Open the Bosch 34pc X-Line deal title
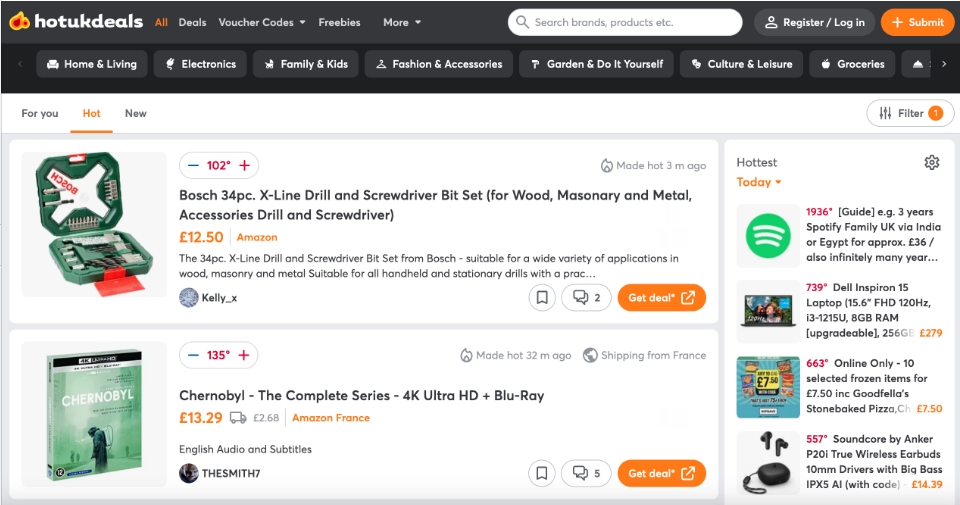This screenshot has width=960, height=505. [435, 205]
